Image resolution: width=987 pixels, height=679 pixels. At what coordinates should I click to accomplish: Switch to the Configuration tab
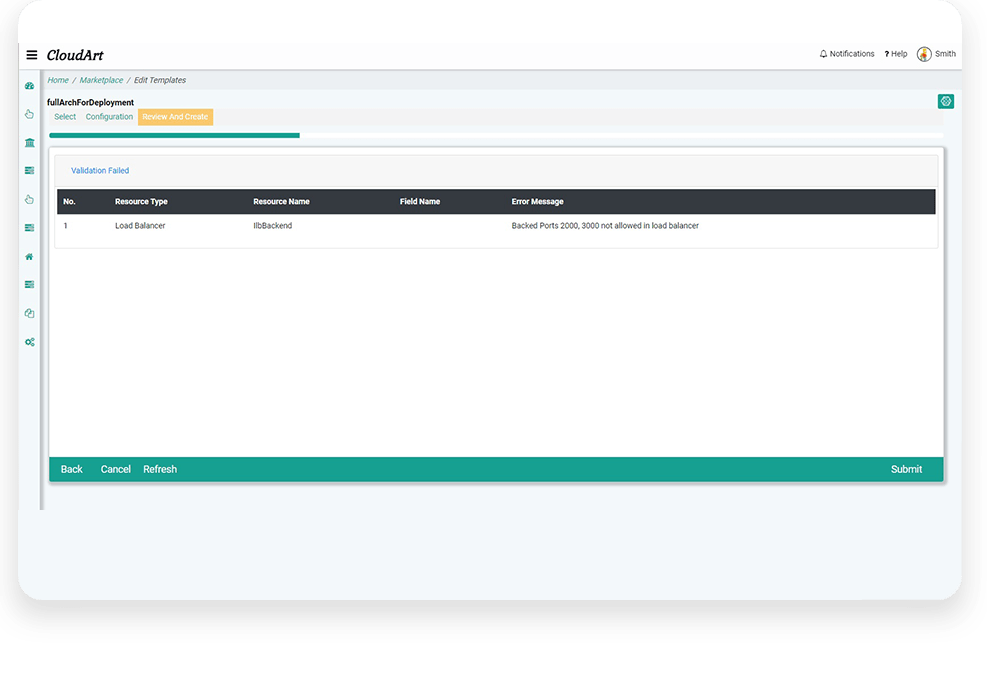pos(109,117)
